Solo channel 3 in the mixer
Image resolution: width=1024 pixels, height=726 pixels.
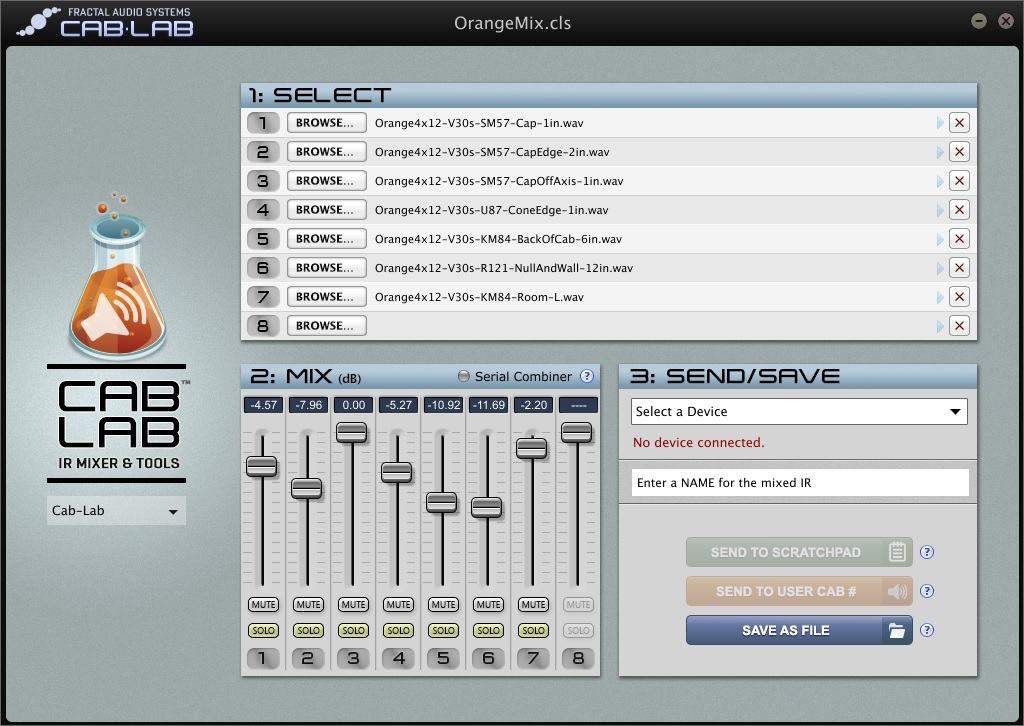pyautogui.click(x=353, y=631)
